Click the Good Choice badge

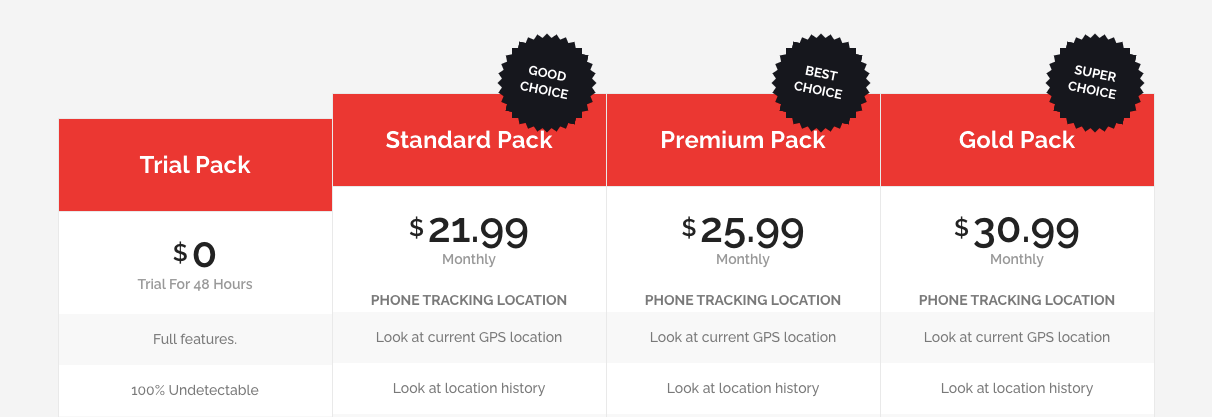(x=547, y=83)
